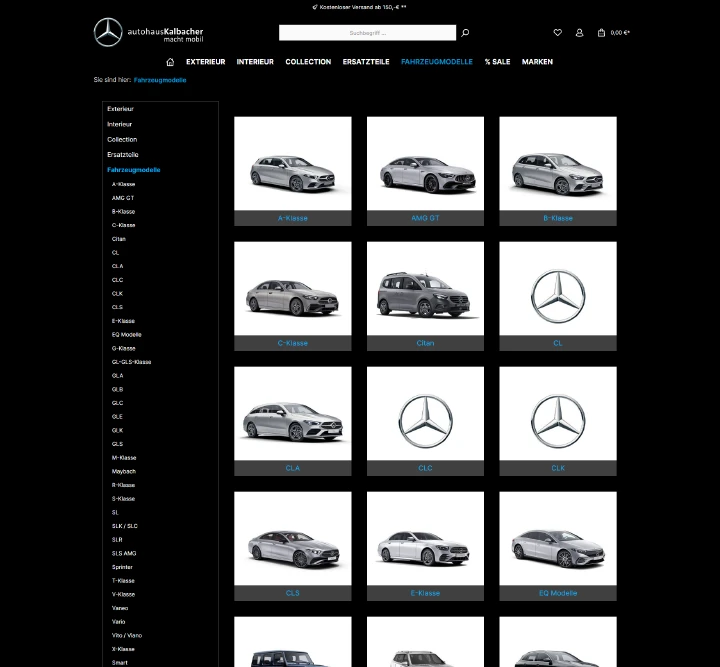Select Interieur in the sidebar
Image resolution: width=720 pixels, height=667 pixels.
pos(119,124)
